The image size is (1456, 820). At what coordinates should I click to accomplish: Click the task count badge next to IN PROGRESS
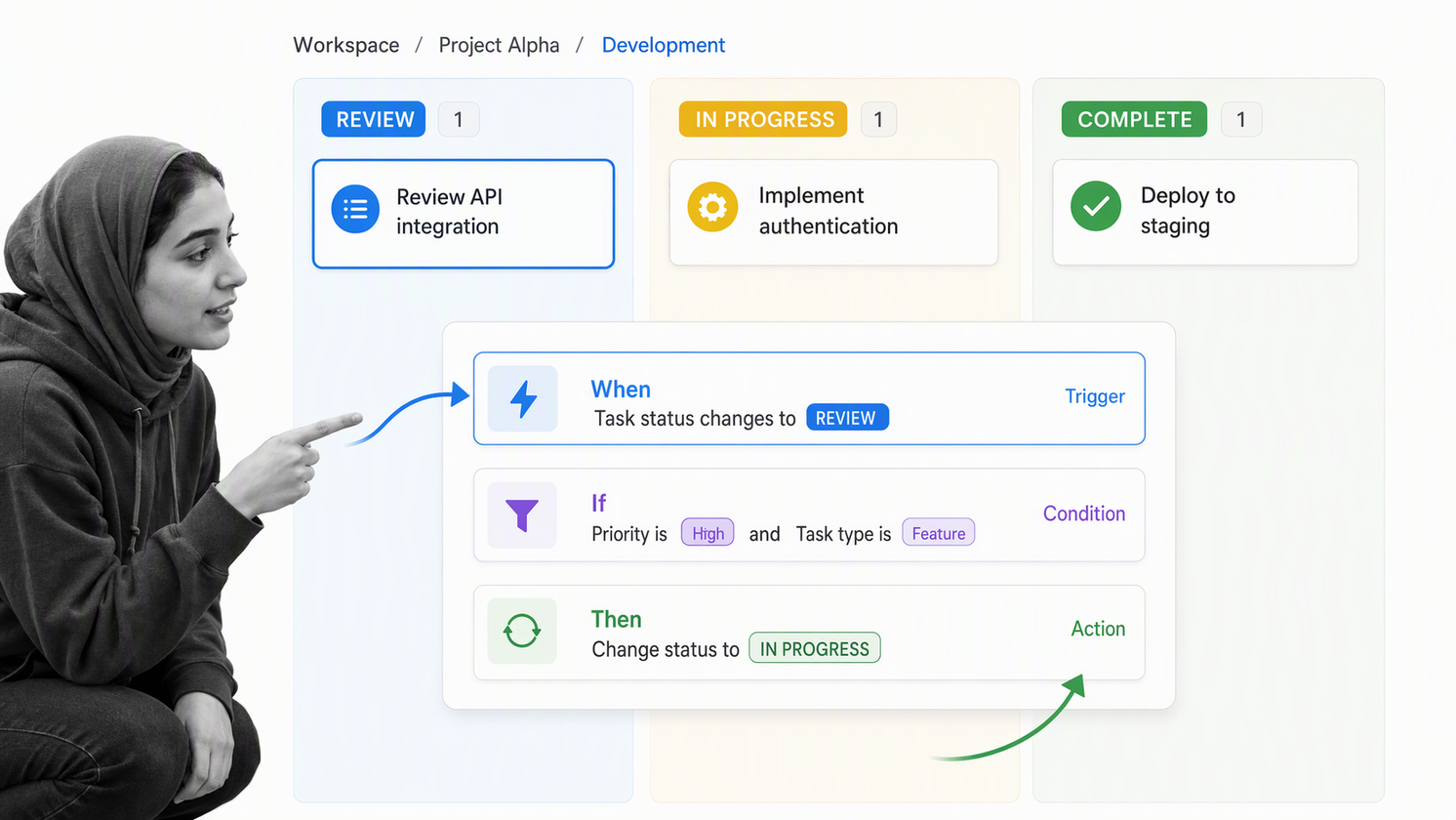tap(878, 119)
